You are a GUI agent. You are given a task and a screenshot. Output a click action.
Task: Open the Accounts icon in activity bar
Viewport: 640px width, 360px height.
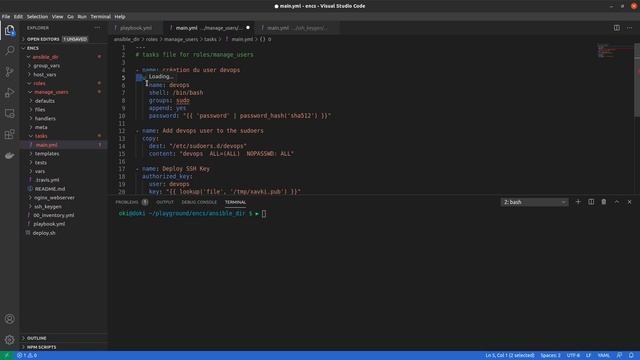pos(9,319)
